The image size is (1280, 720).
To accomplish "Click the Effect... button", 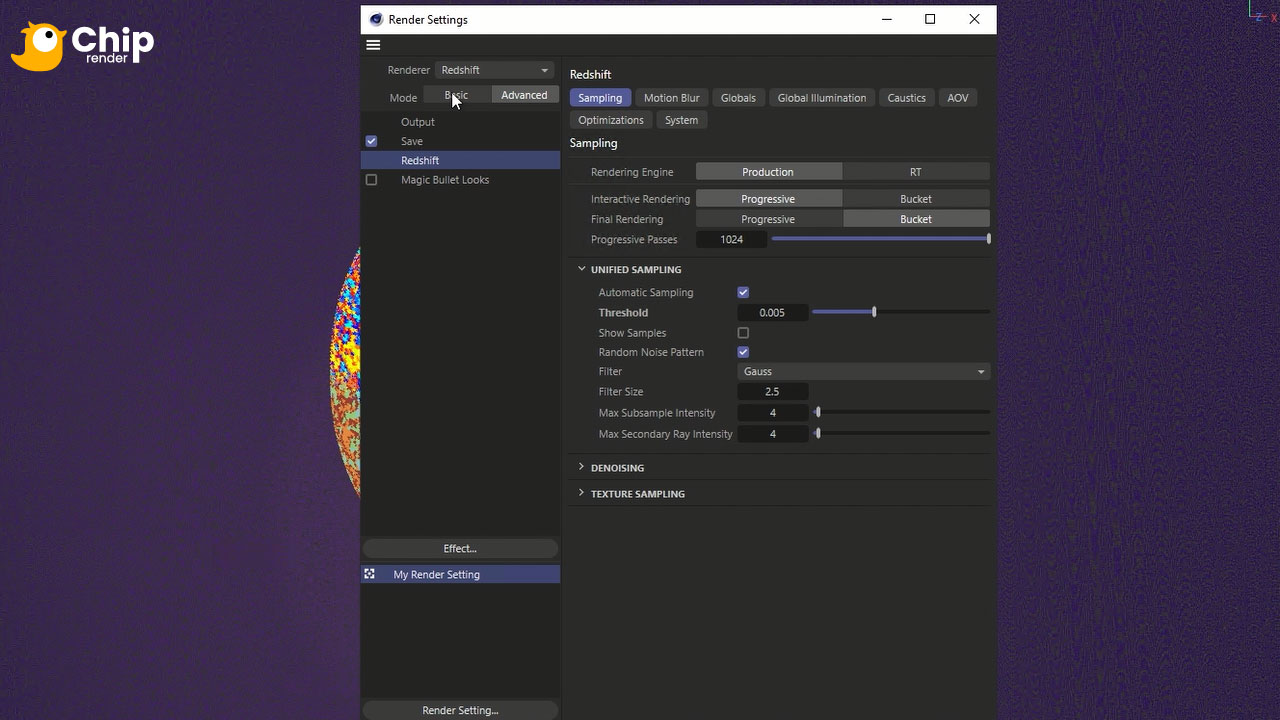I will [460, 548].
